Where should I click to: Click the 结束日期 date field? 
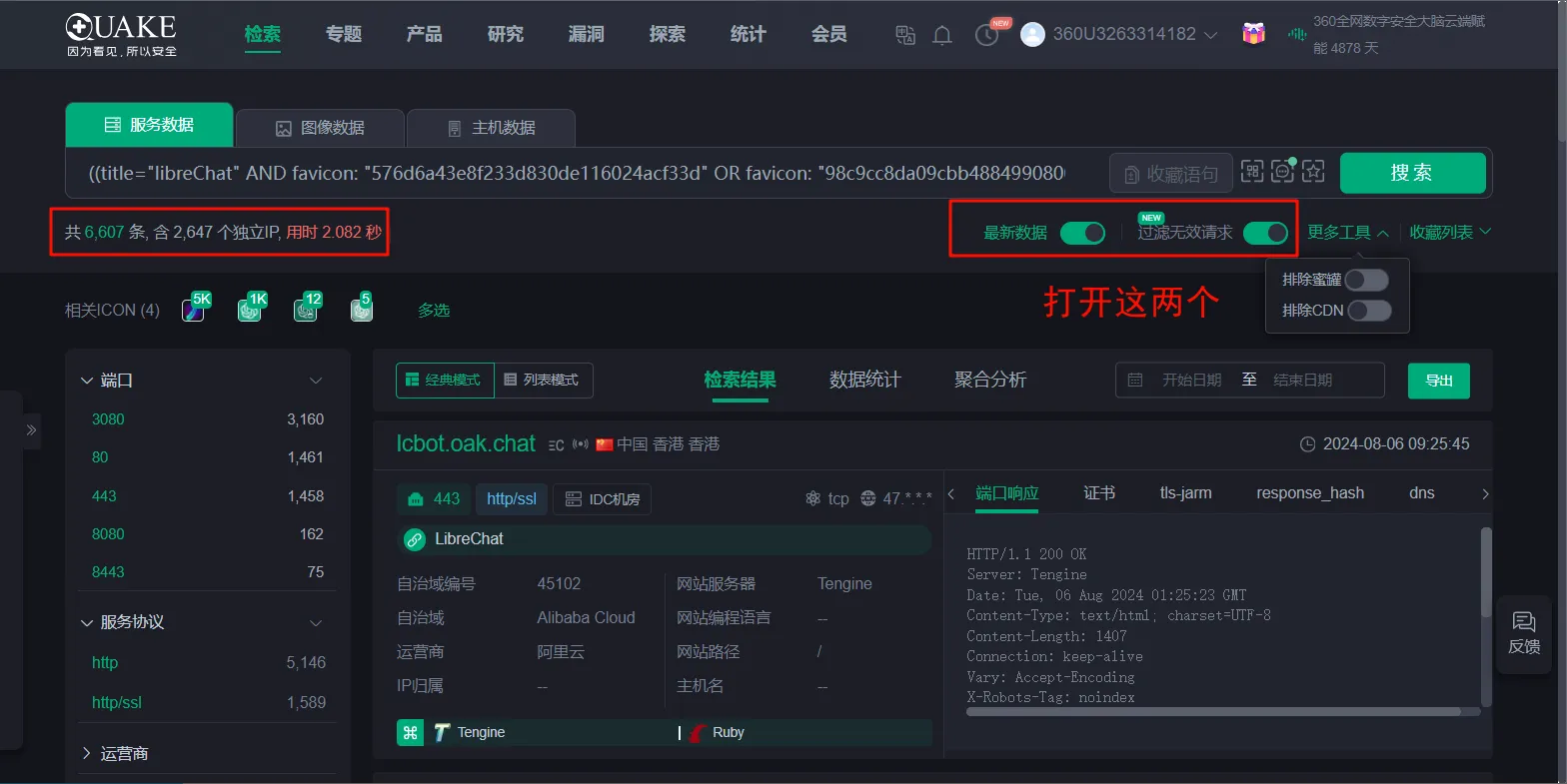(1303, 381)
